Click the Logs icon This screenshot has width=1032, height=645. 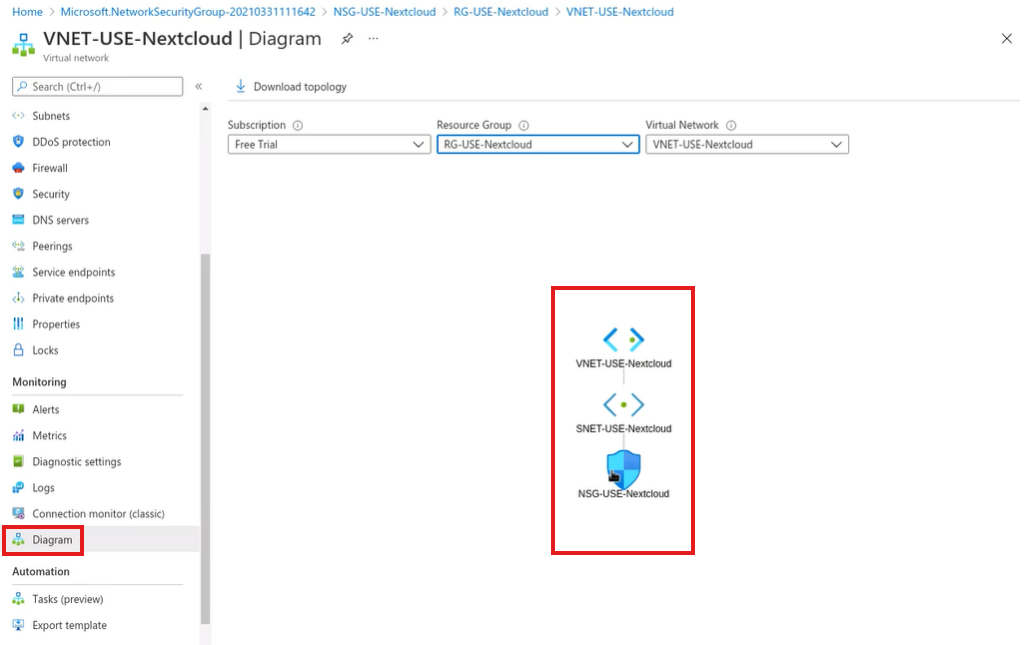tap(18, 488)
